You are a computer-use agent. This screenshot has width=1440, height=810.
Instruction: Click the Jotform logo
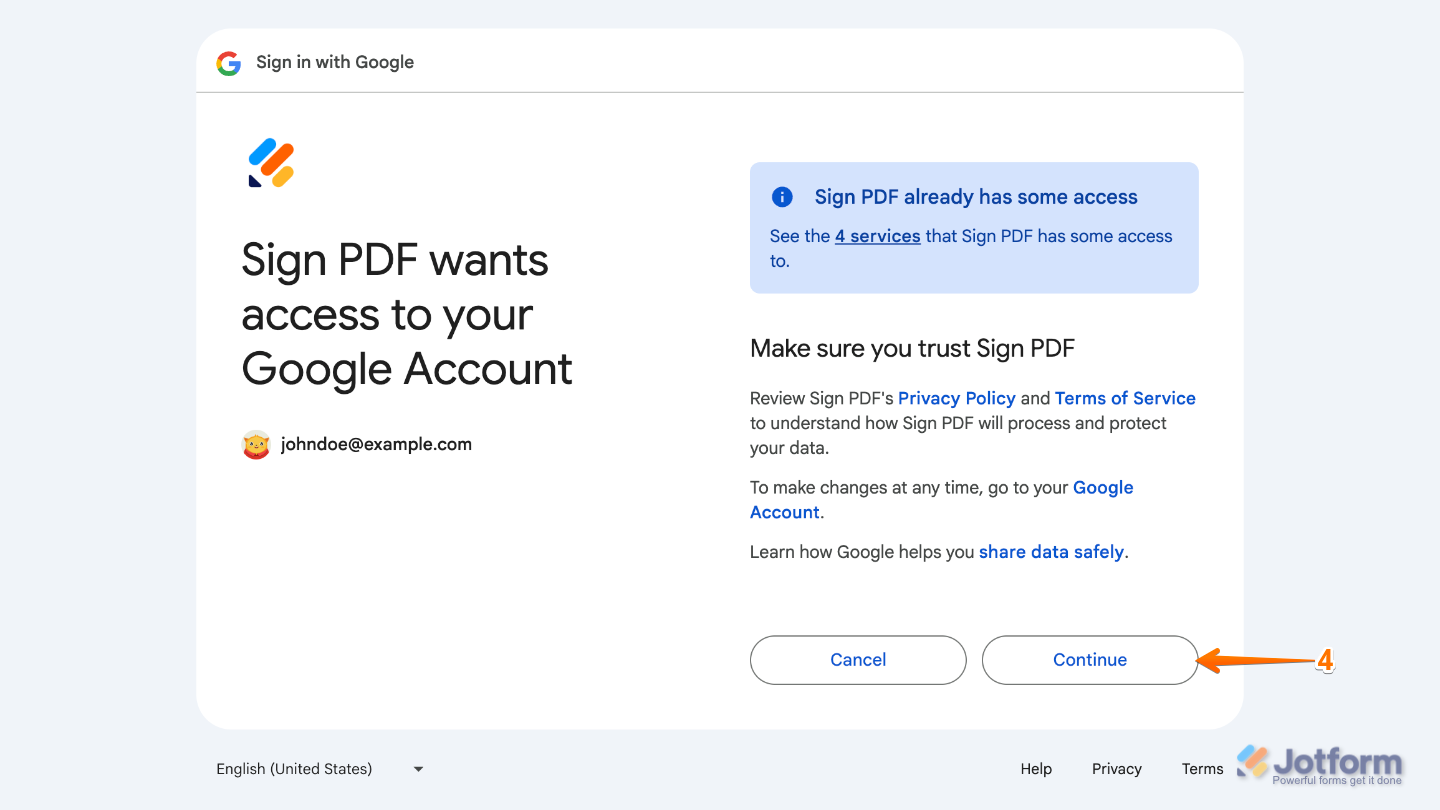pos(1319,762)
